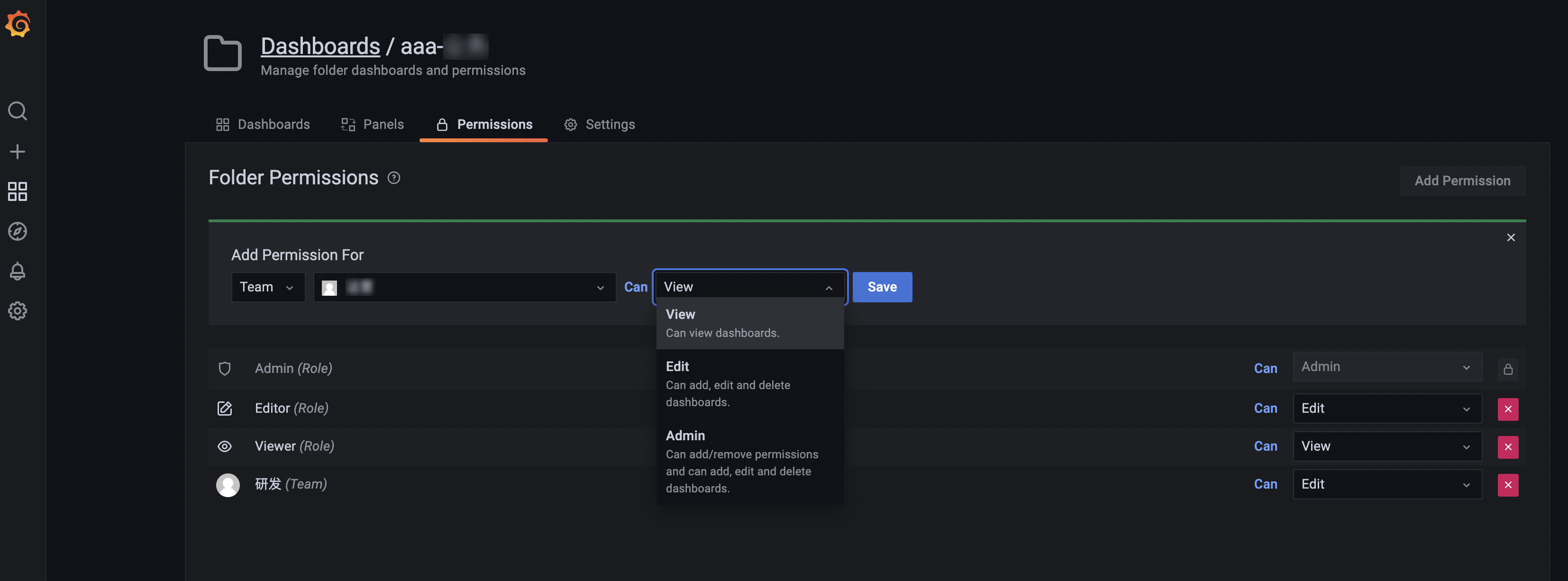Delete the 研发 team permission
1568x581 pixels.
[1507, 485]
